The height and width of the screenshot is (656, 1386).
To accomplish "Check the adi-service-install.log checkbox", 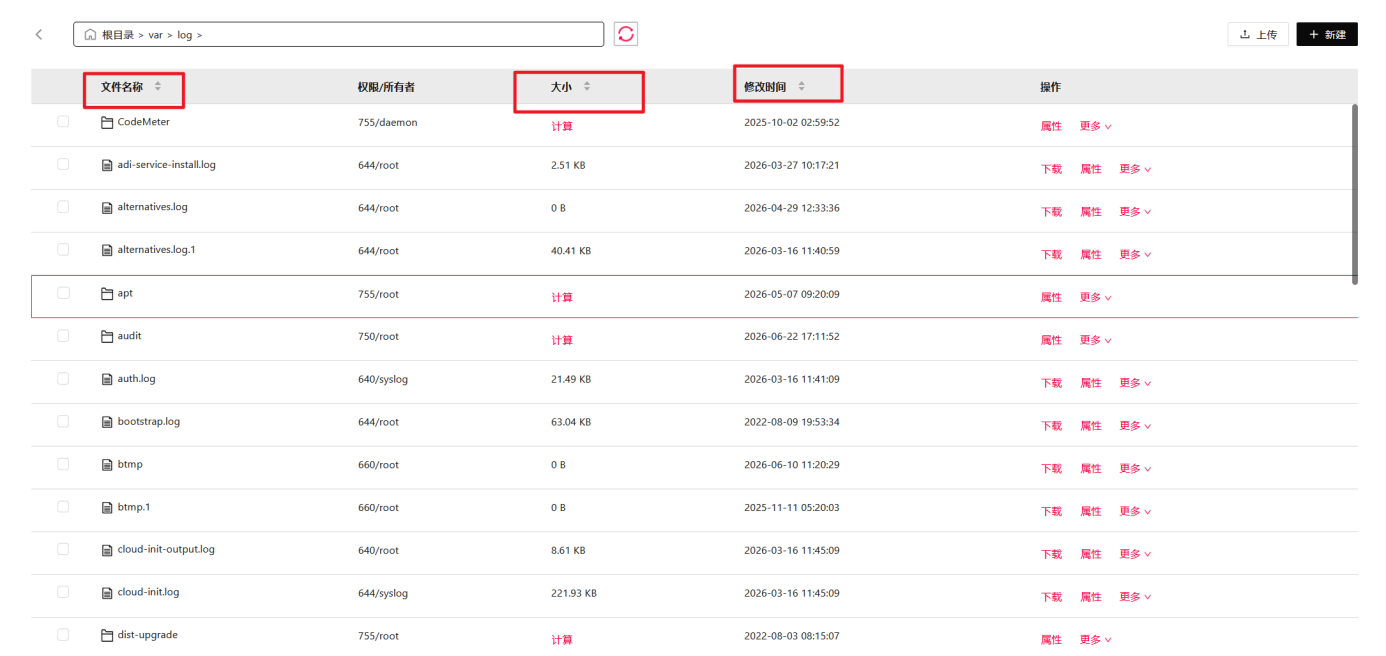I will [x=63, y=164].
